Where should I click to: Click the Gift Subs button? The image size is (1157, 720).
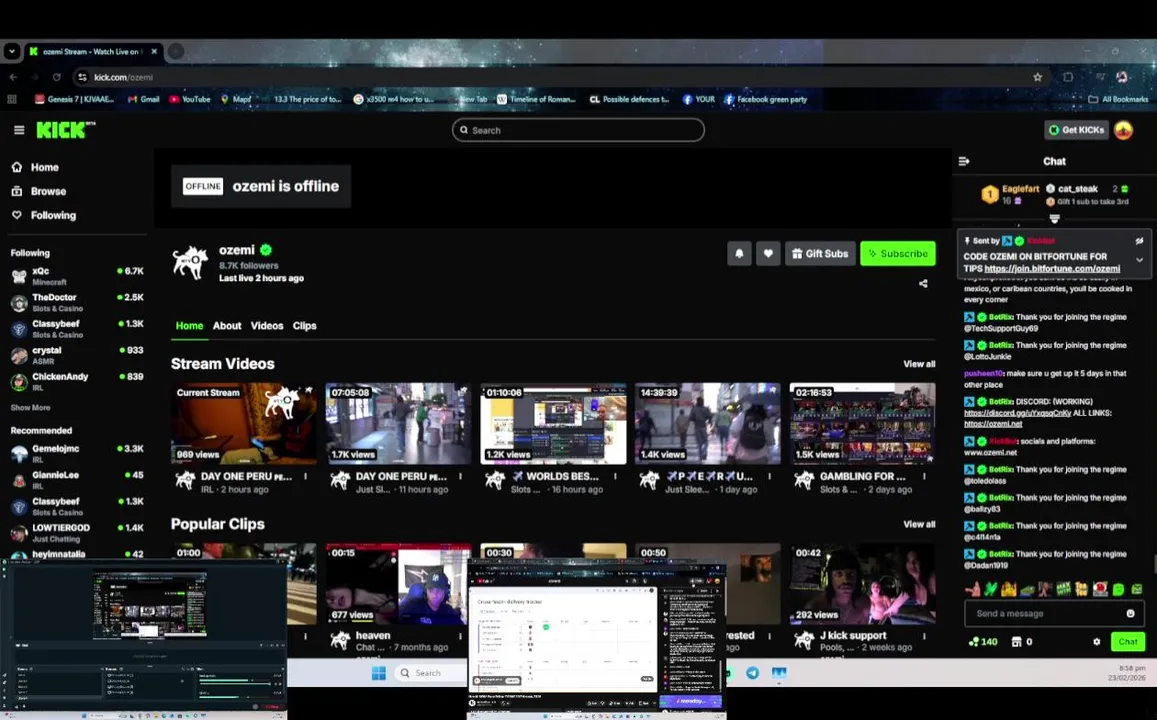point(820,253)
